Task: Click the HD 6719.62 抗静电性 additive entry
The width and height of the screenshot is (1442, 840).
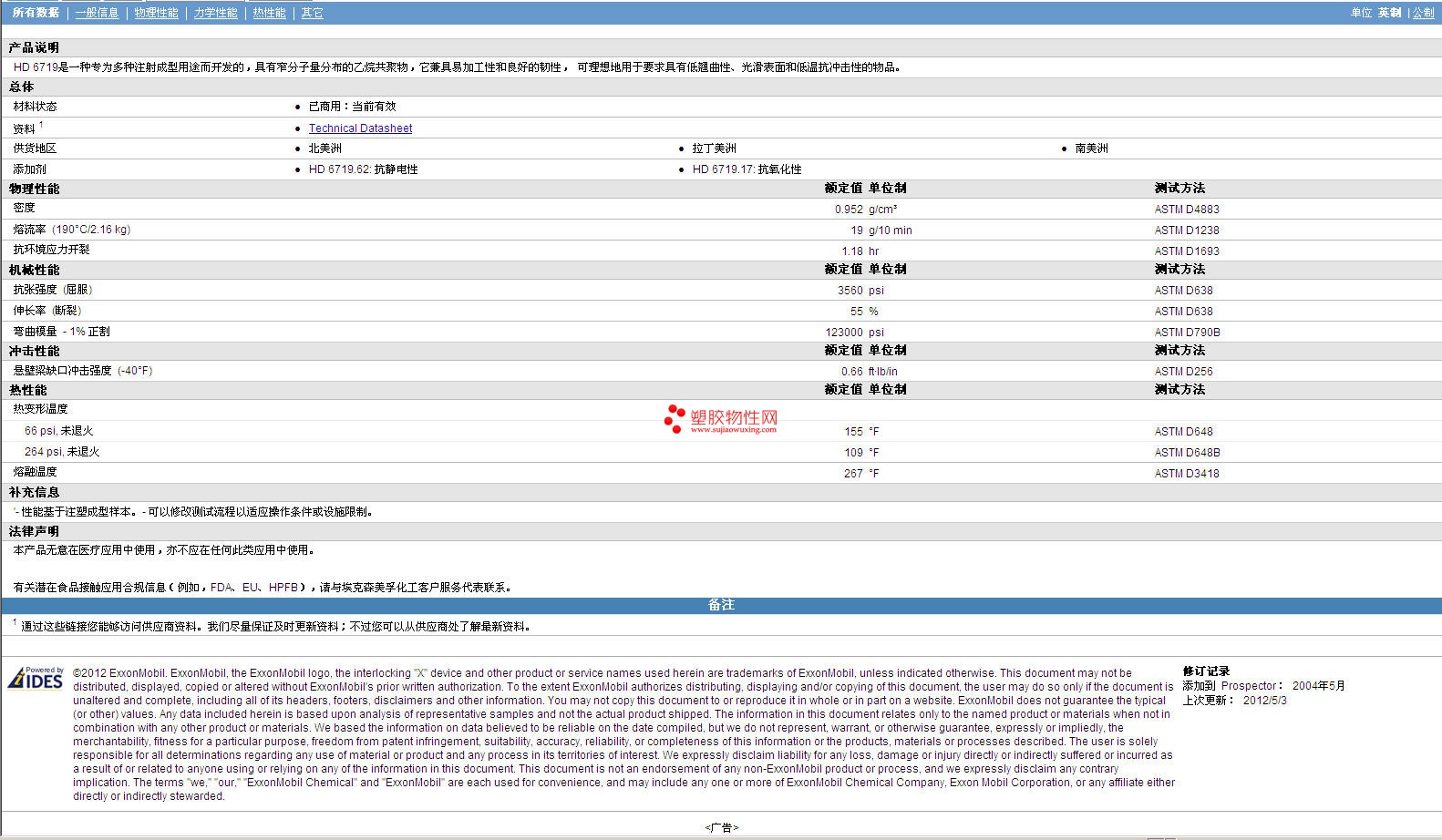Action: pos(363,169)
